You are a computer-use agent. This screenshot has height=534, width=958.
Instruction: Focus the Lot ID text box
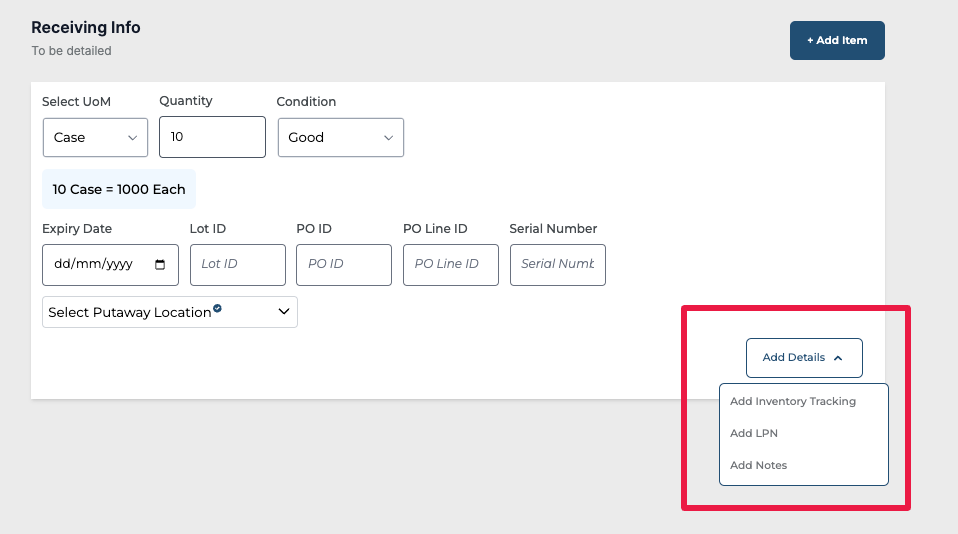237,265
